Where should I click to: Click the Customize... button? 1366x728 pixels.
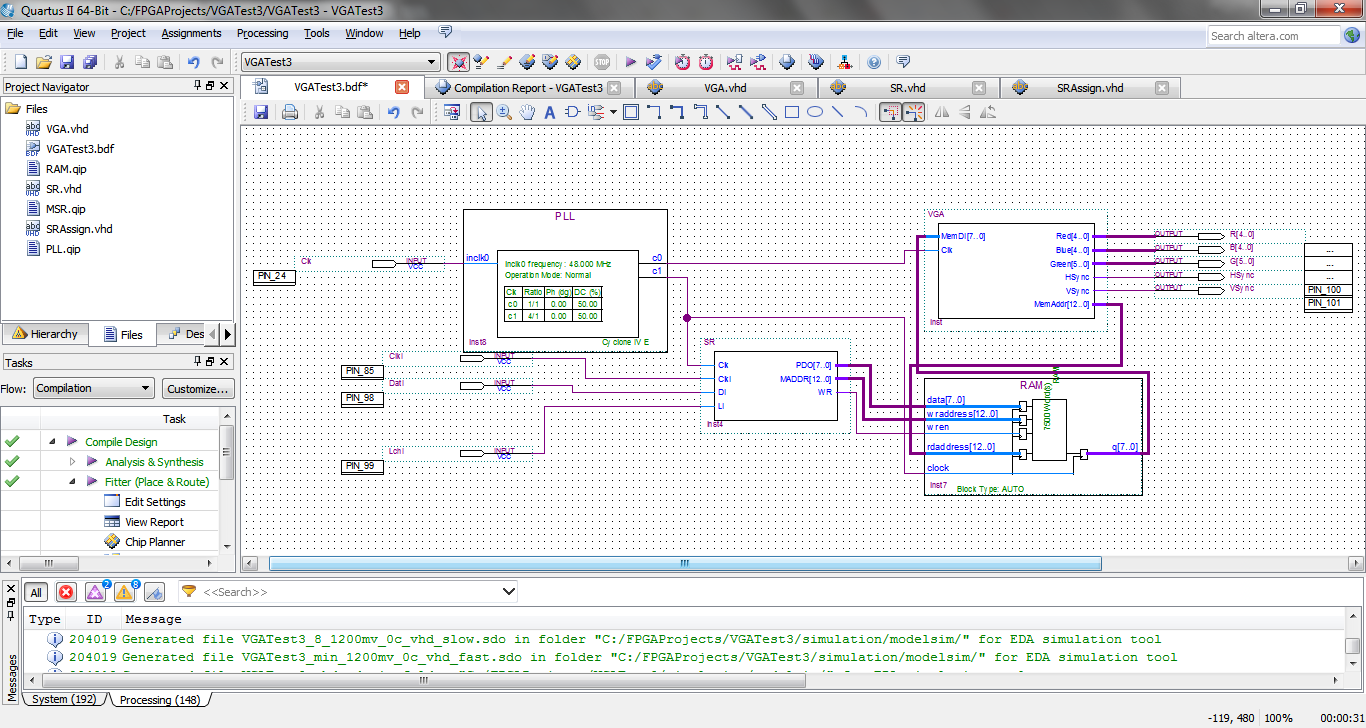tap(198, 388)
